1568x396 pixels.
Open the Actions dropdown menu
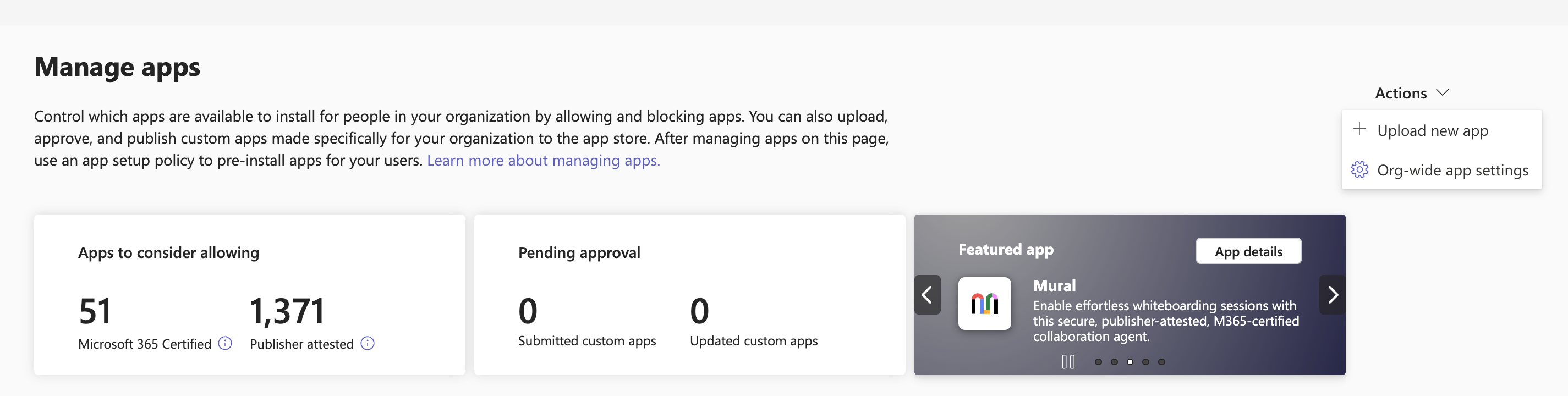click(1412, 93)
